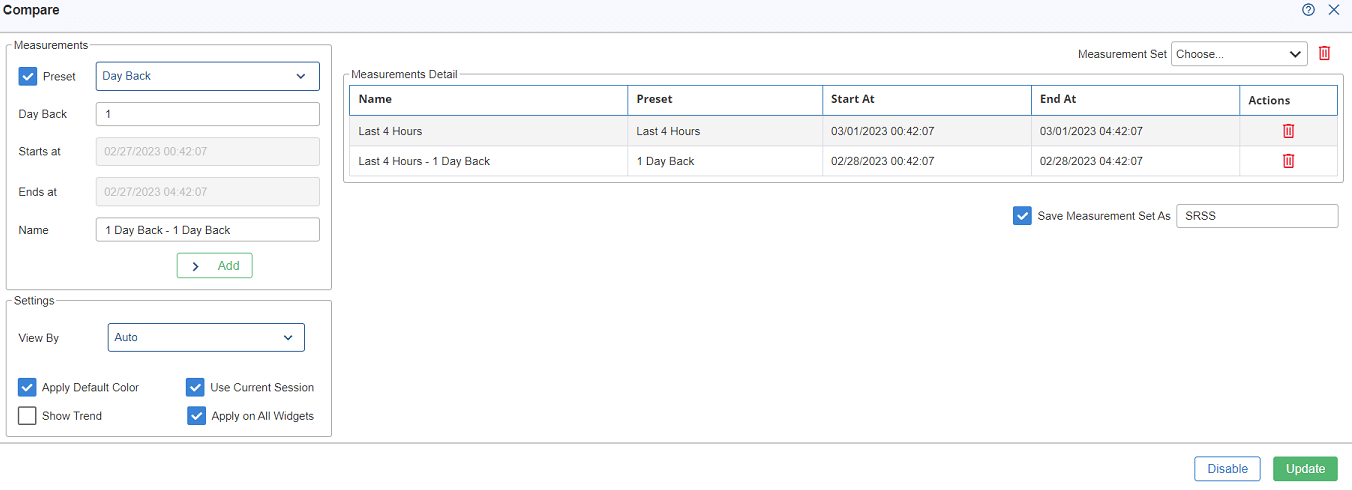Delete the selected Measurement Set via trash icon

click(x=1324, y=53)
